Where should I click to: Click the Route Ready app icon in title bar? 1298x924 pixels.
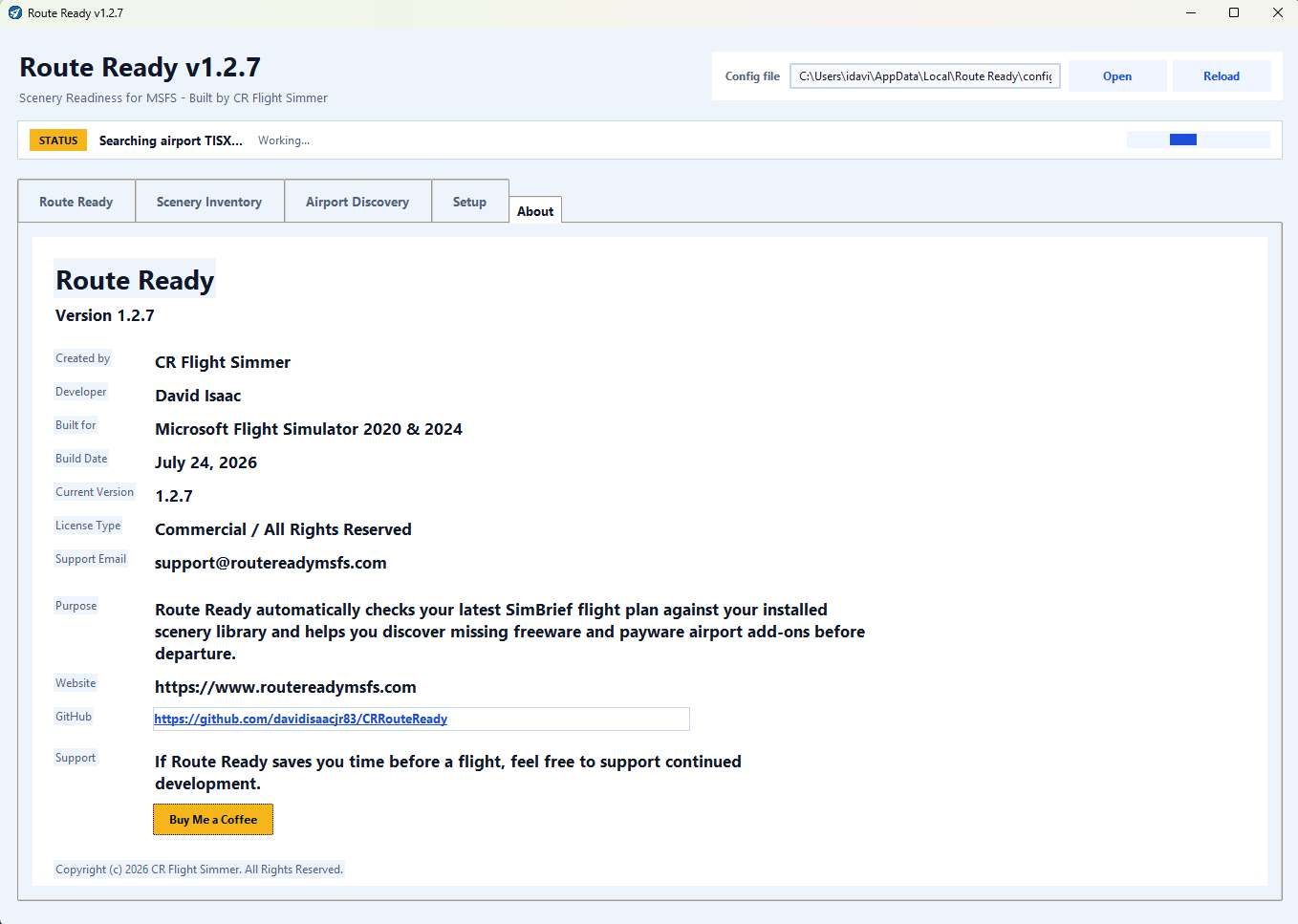[14, 12]
